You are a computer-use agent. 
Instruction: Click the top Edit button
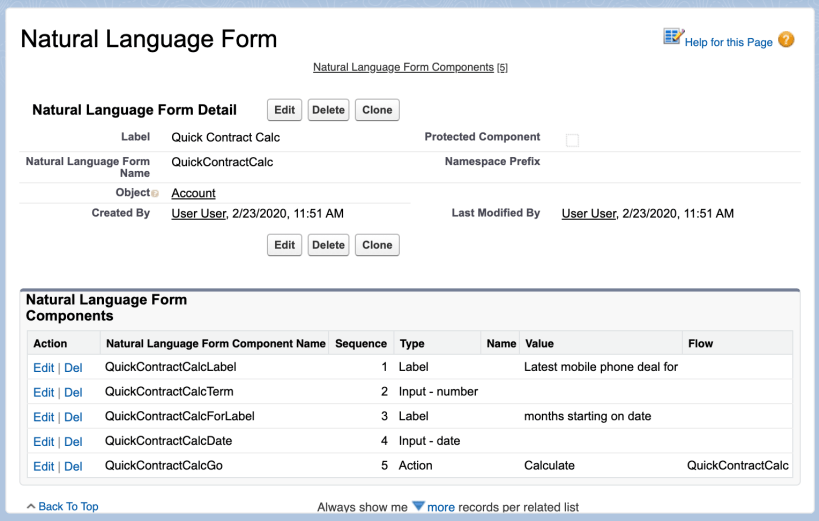[285, 110]
